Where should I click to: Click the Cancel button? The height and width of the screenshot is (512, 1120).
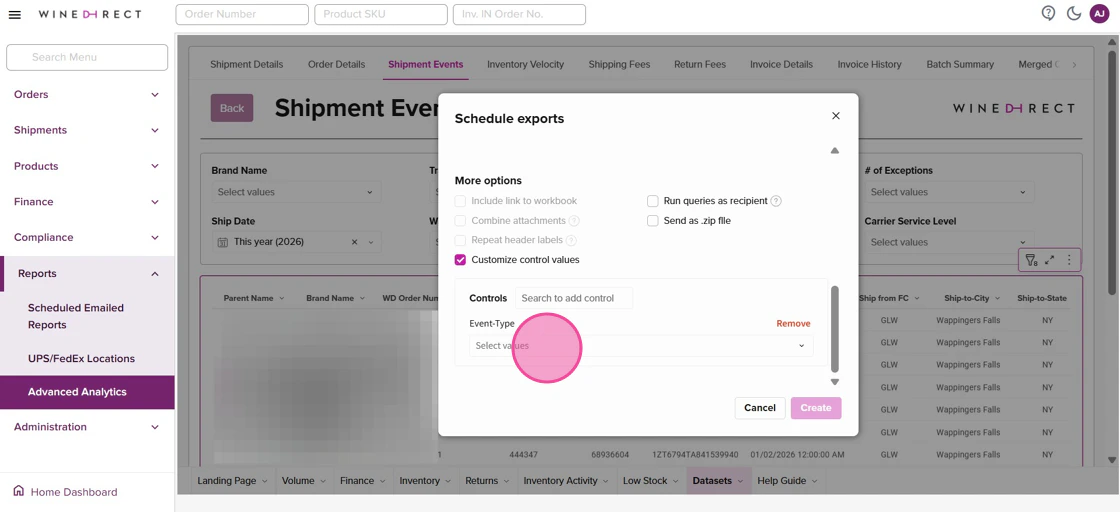760,408
